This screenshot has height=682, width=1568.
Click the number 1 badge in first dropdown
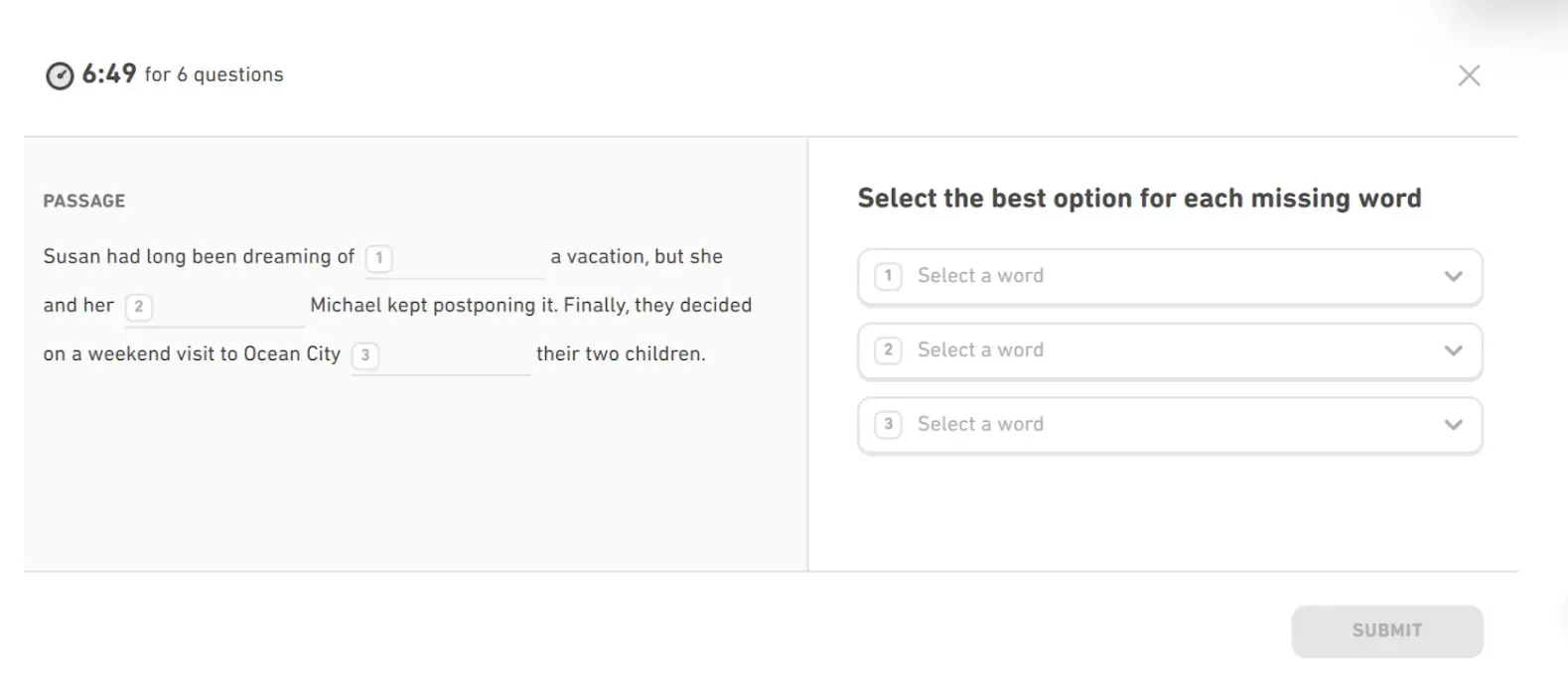click(888, 276)
